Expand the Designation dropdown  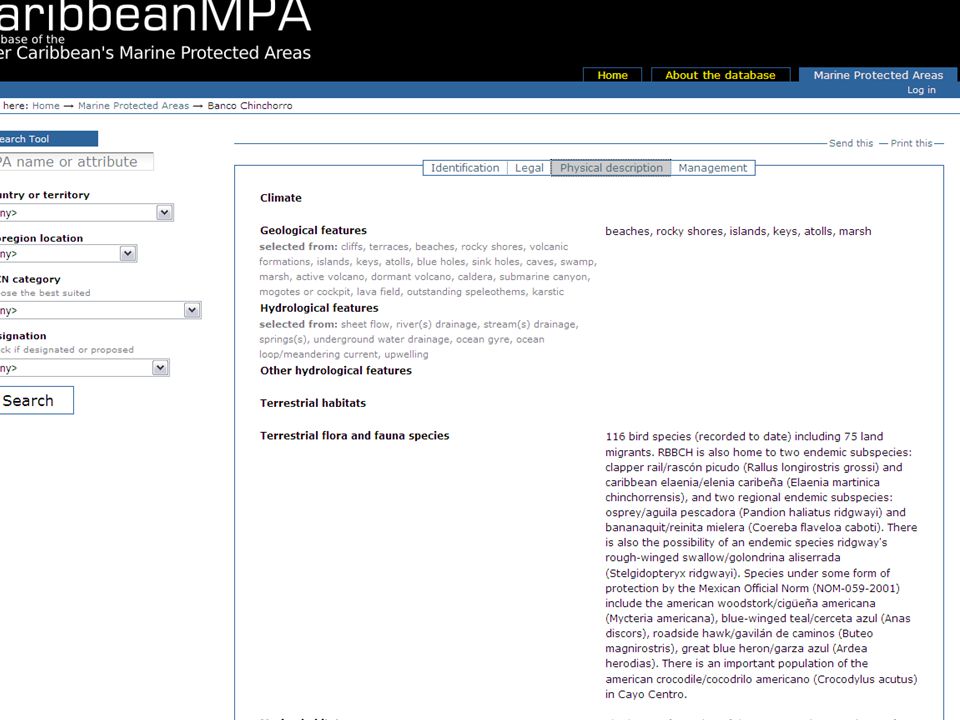[x=84, y=367]
